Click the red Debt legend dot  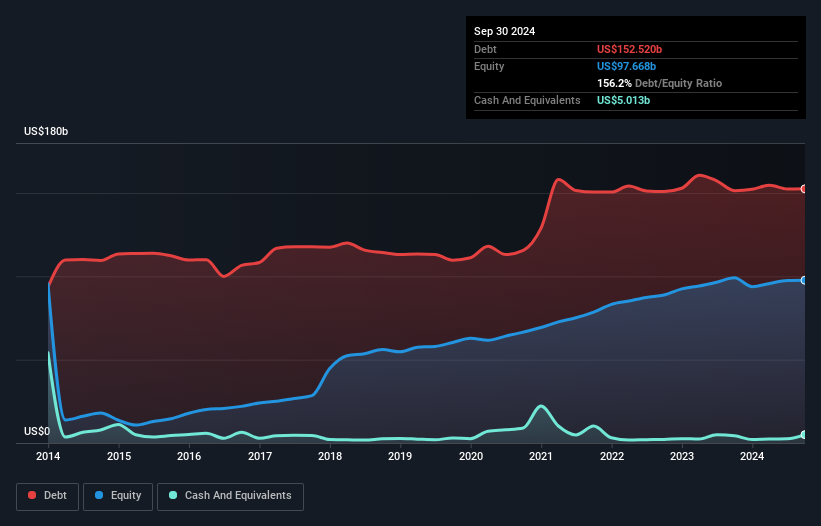pyautogui.click(x=32, y=495)
